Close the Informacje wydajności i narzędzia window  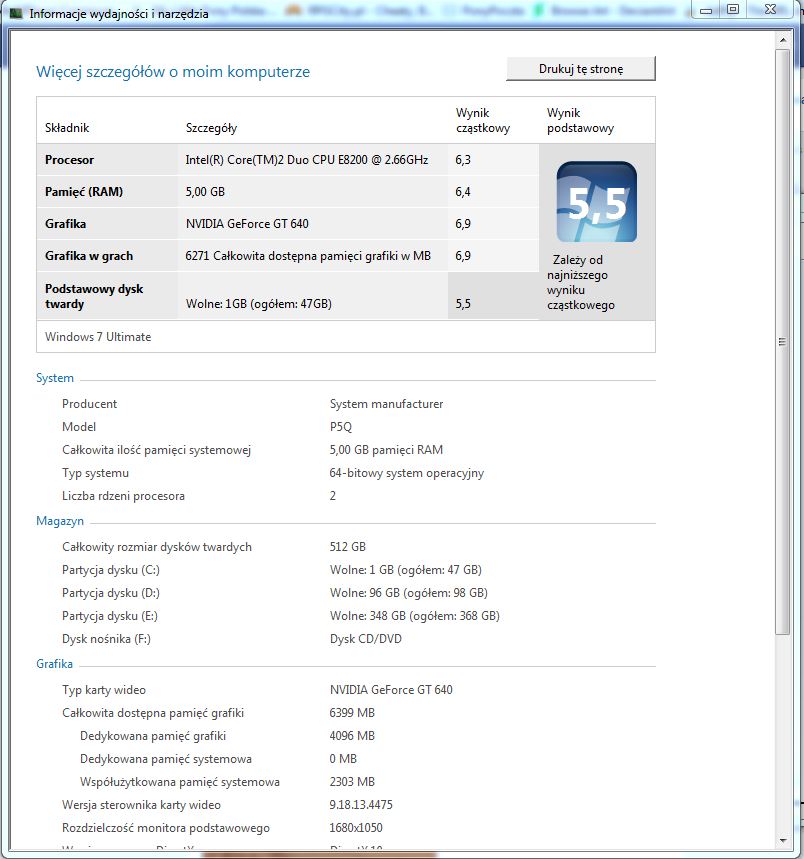tap(769, 10)
